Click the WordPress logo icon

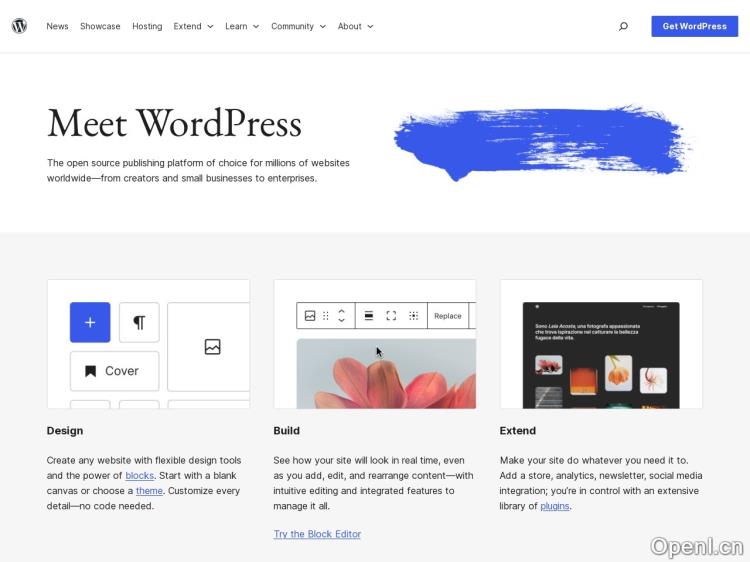[19, 26]
